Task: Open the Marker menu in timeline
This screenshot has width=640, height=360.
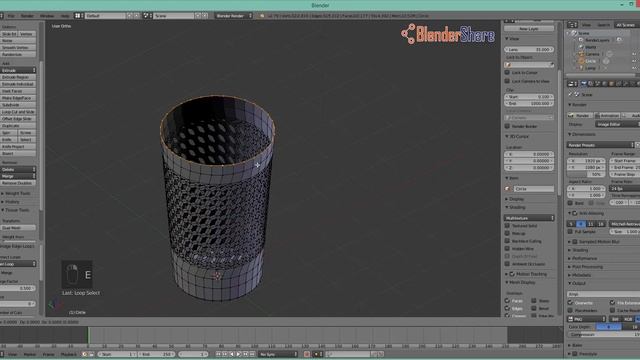Action: tap(30, 354)
